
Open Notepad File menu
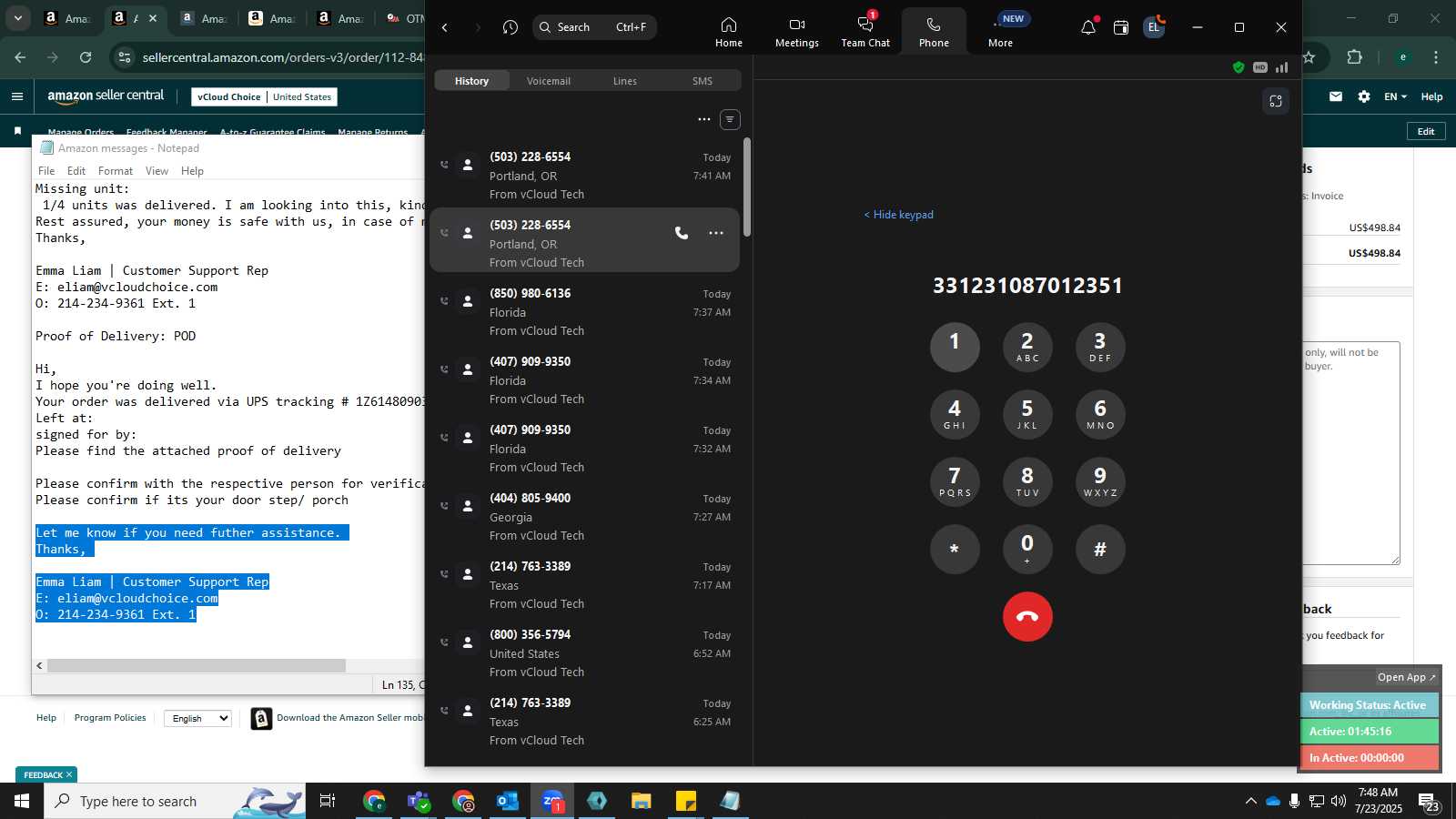(46, 171)
